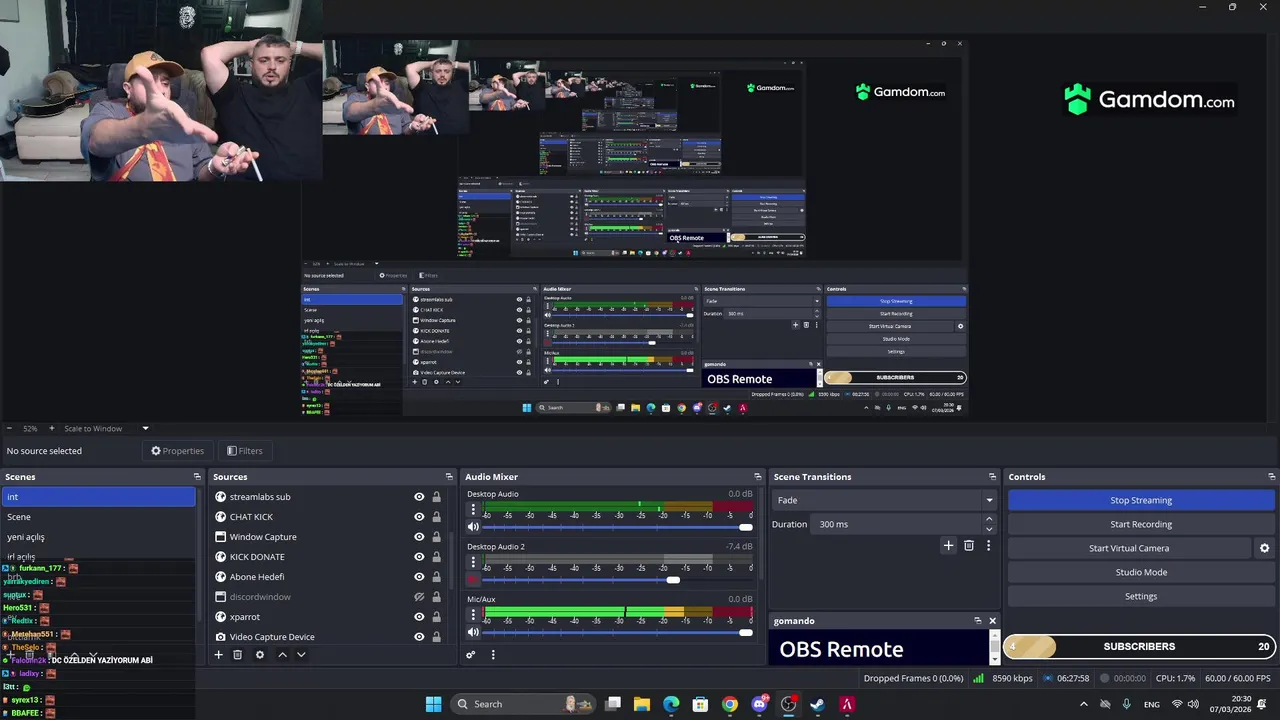Open source properties via the gear icon
The image size is (1280, 720).
(x=260, y=655)
